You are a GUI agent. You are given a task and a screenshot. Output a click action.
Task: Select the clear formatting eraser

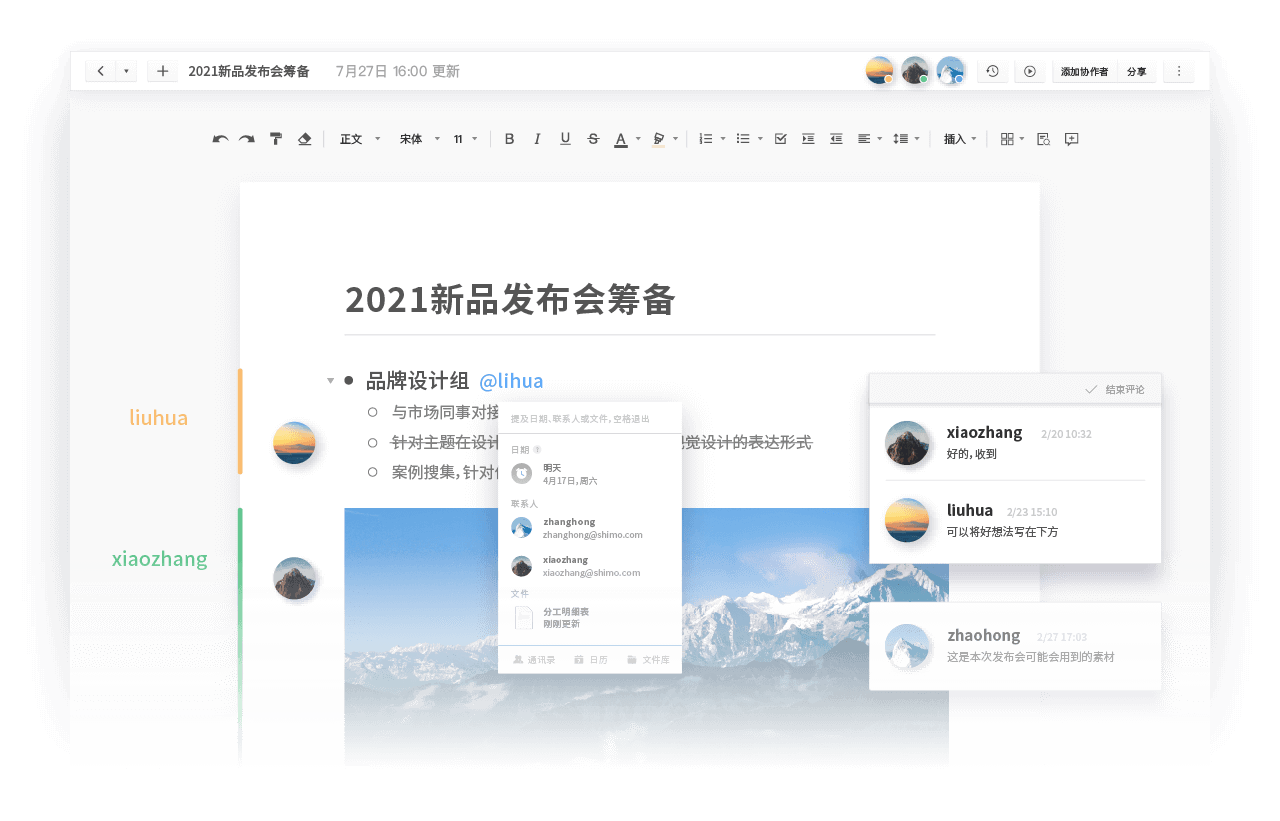[305, 139]
